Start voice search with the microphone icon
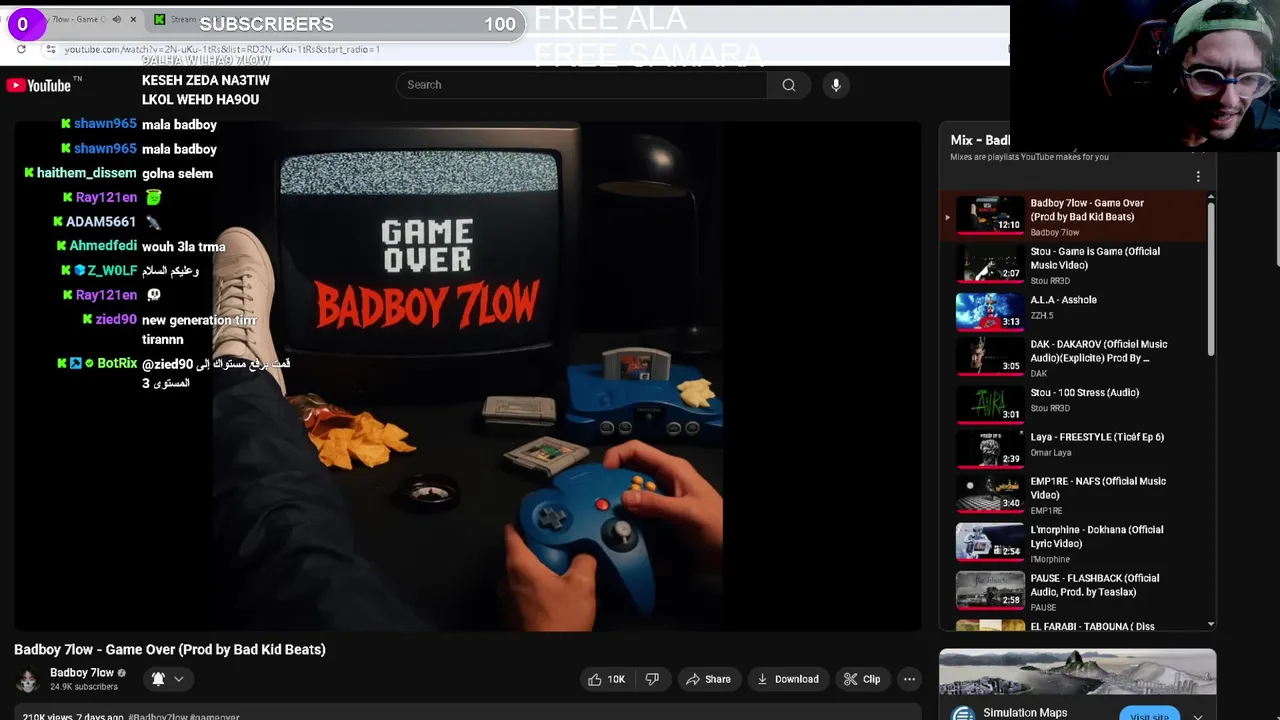 coord(836,85)
